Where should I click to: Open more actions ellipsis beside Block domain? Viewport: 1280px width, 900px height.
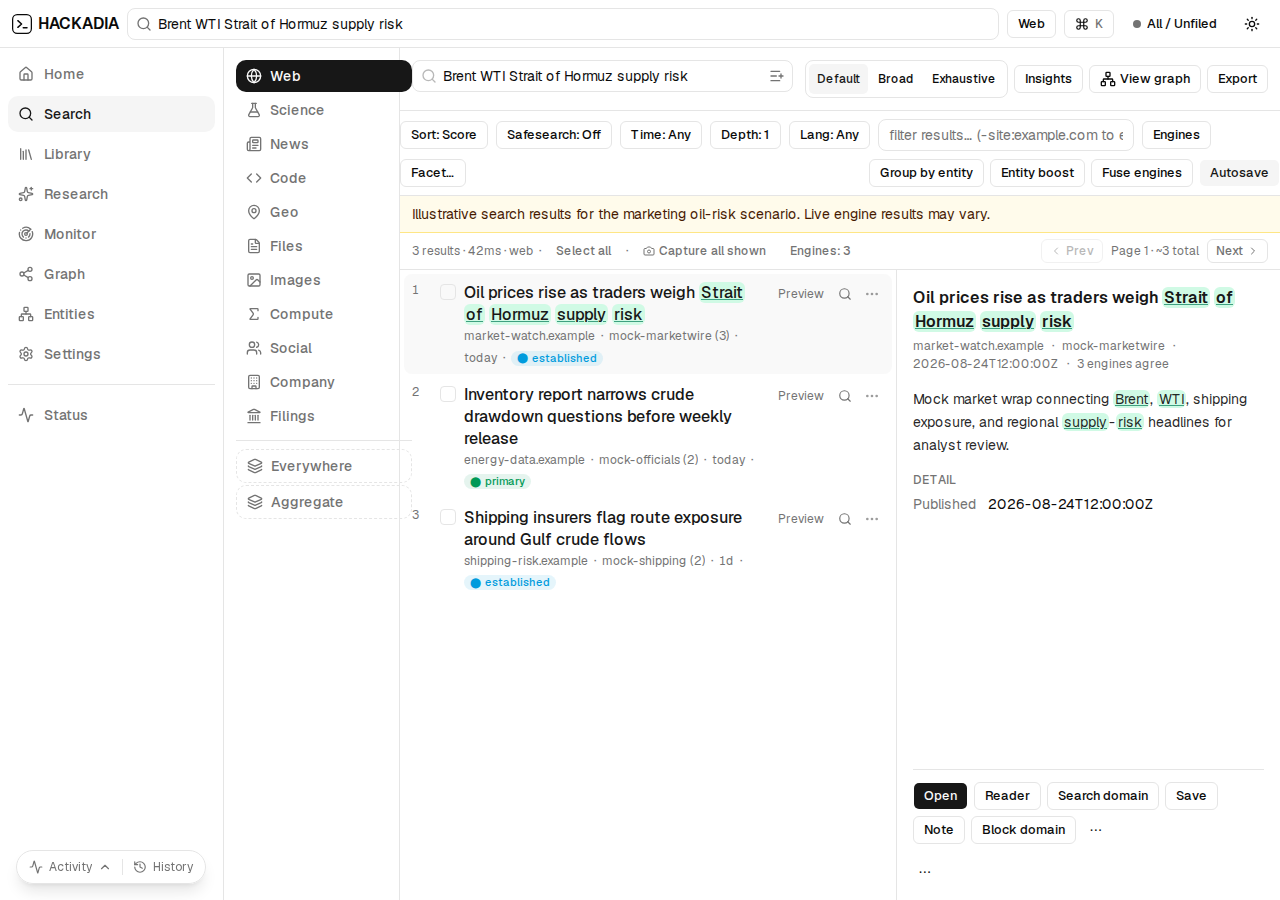coord(1096,830)
